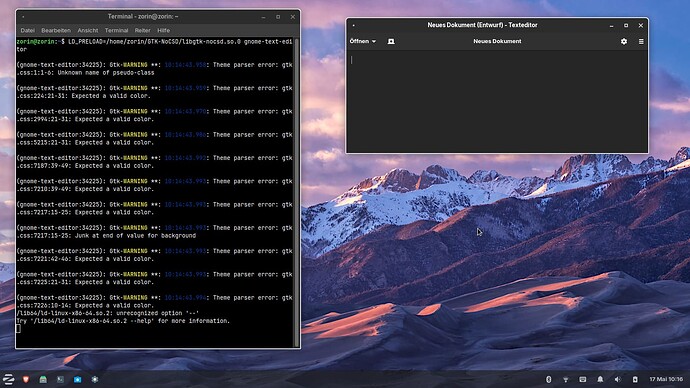
Task: Open the notifications bell
Action: (600, 379)
